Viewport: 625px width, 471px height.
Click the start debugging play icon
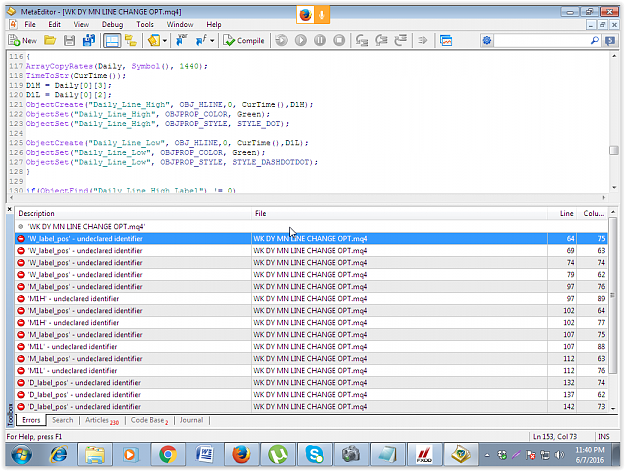pyautogui.click(x=301, y=40)
